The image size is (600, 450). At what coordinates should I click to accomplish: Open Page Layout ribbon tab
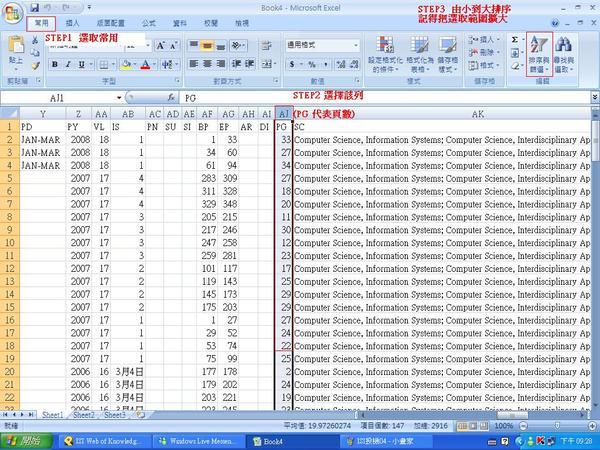(x=111, y=23)
